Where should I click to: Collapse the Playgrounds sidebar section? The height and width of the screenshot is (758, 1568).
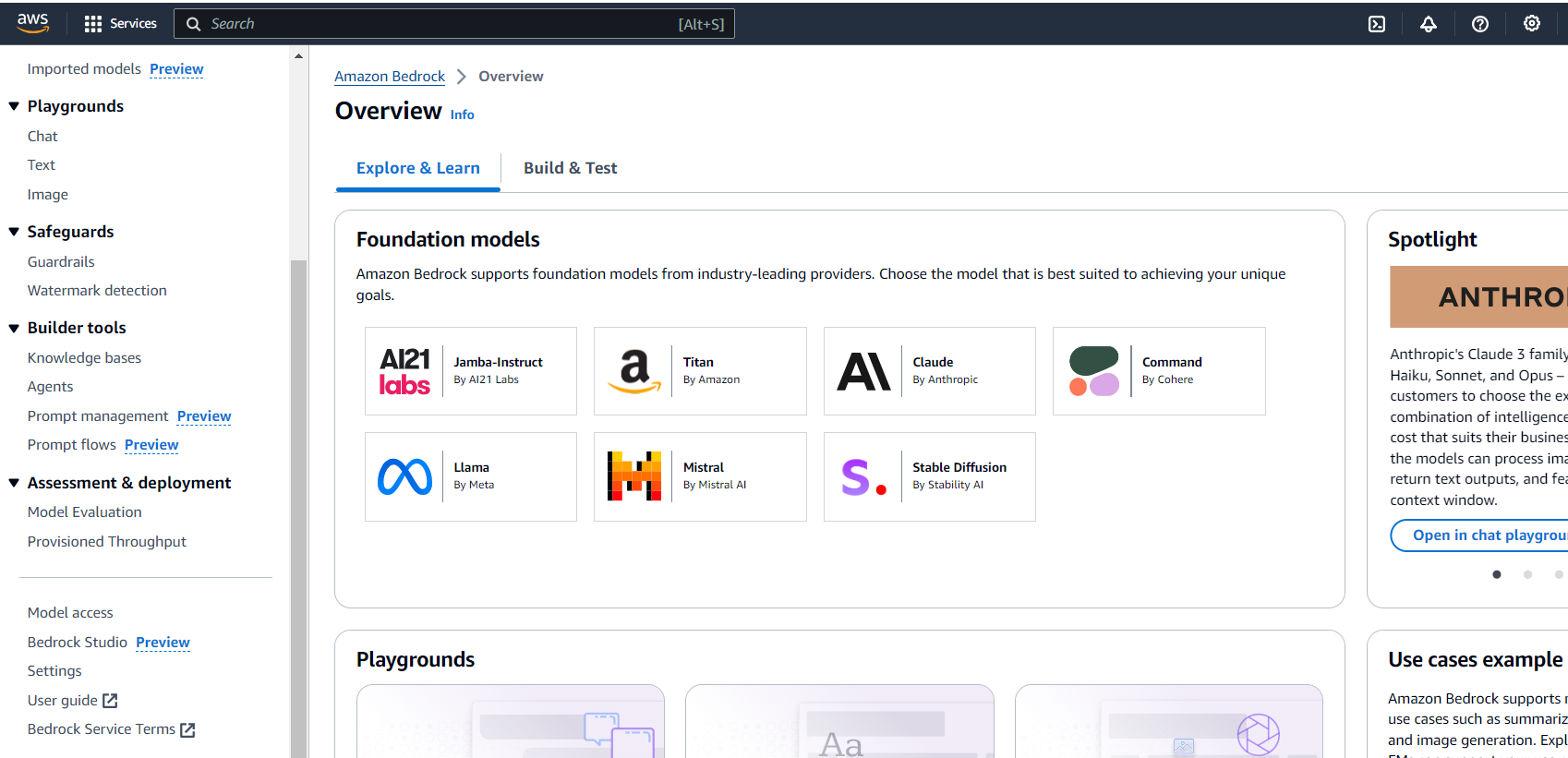click(x=14, y=106)
